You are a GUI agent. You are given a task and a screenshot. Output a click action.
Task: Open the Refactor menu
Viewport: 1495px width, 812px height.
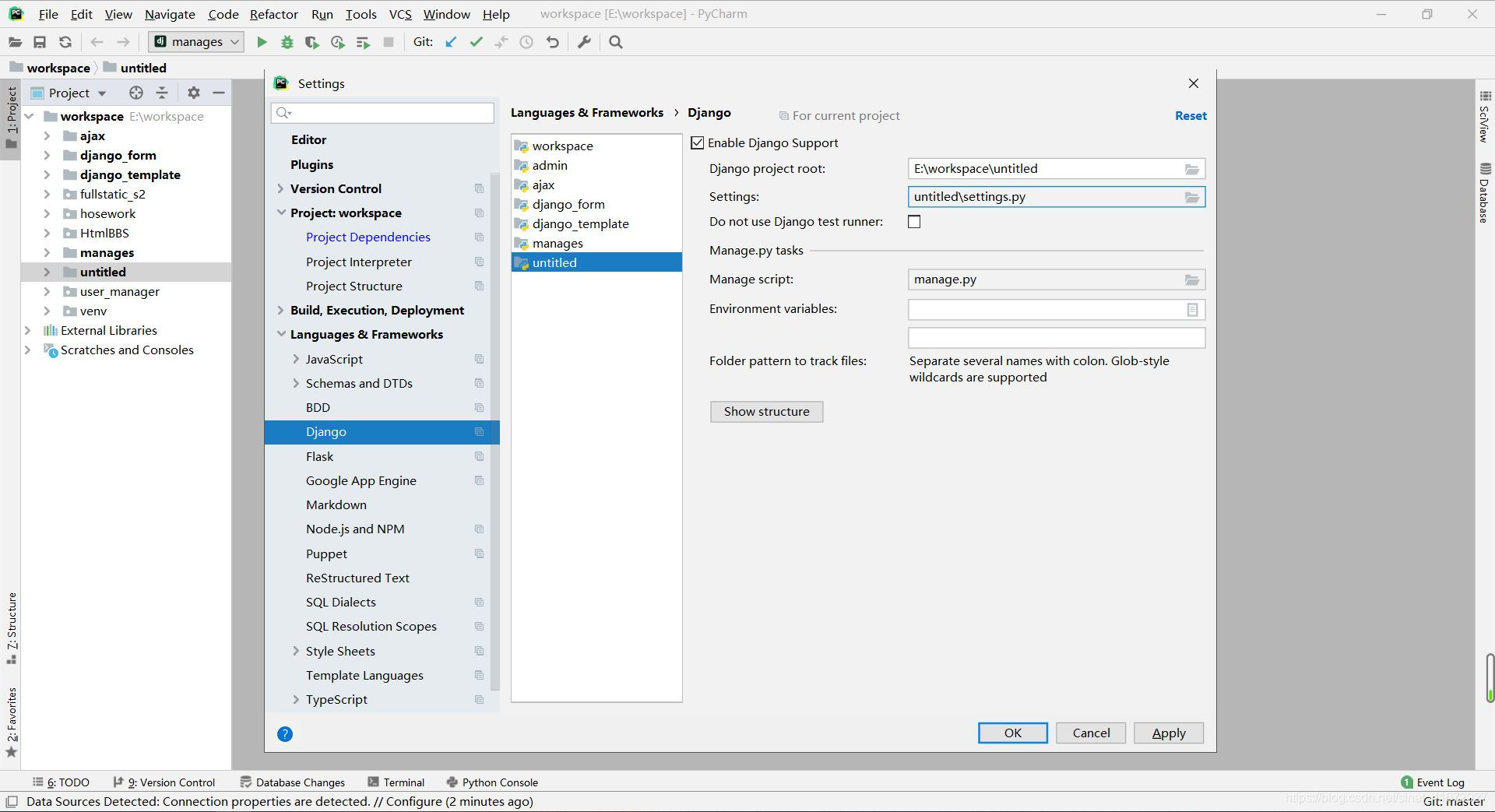tap(274, 14)
